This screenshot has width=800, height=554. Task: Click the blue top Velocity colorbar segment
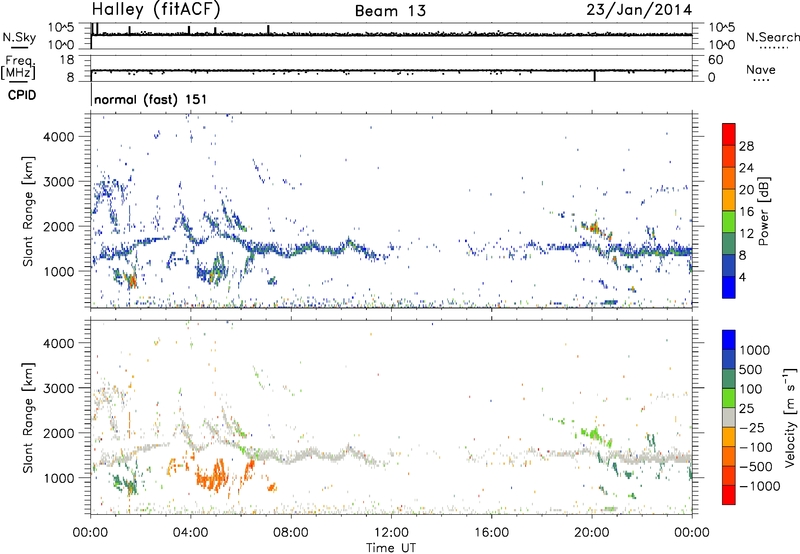(x=729, y=340)
